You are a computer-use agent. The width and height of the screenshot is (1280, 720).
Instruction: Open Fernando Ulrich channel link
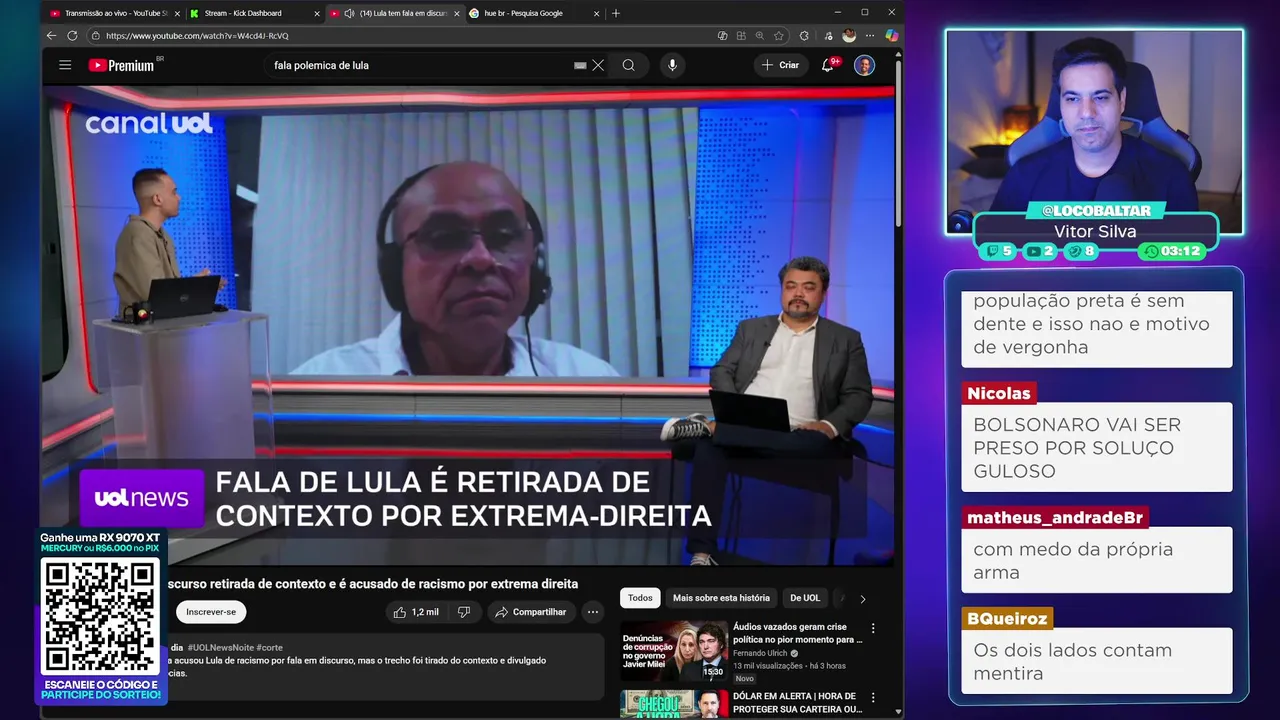coord(760,653)
